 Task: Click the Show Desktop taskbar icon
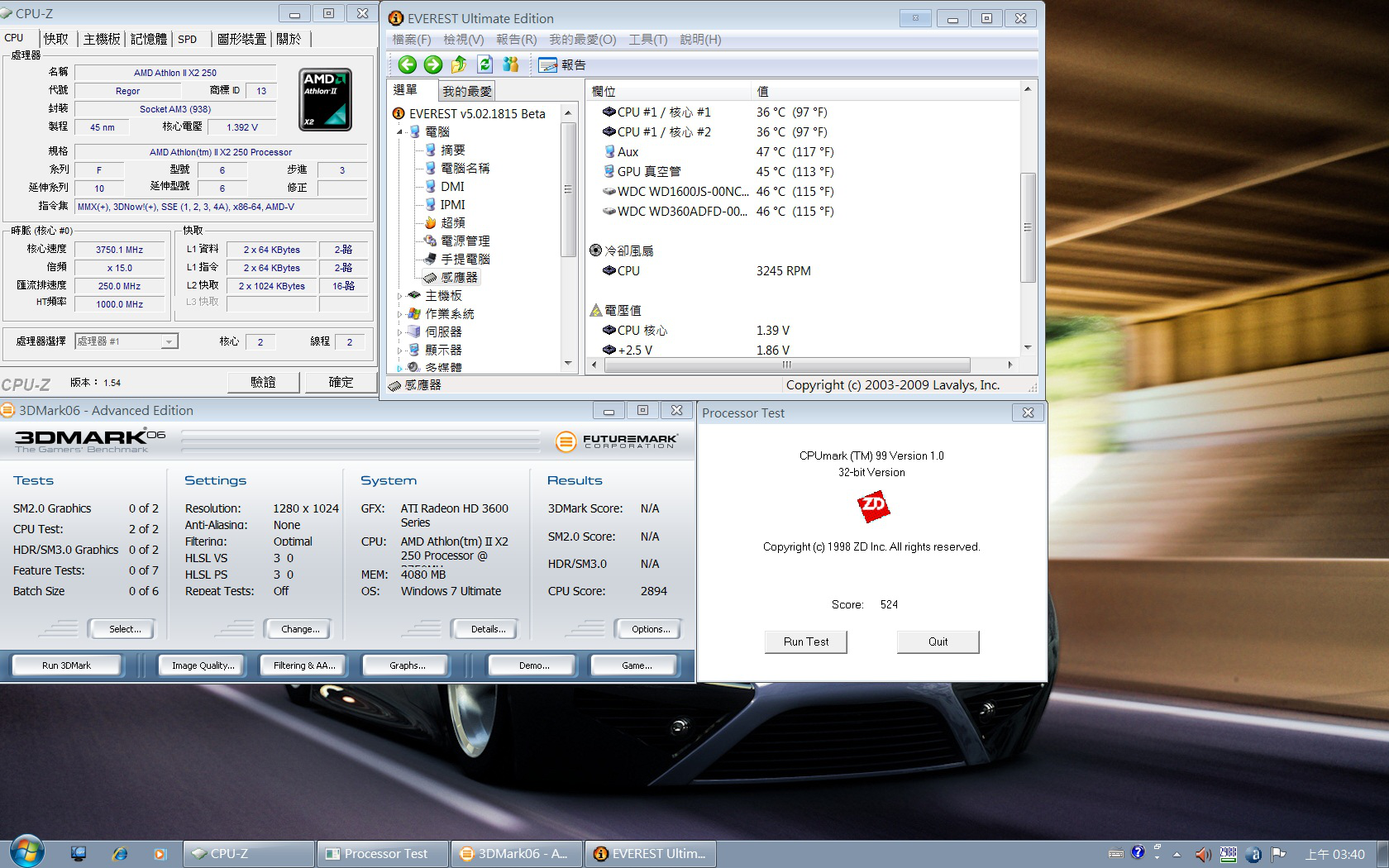(79, 853)
